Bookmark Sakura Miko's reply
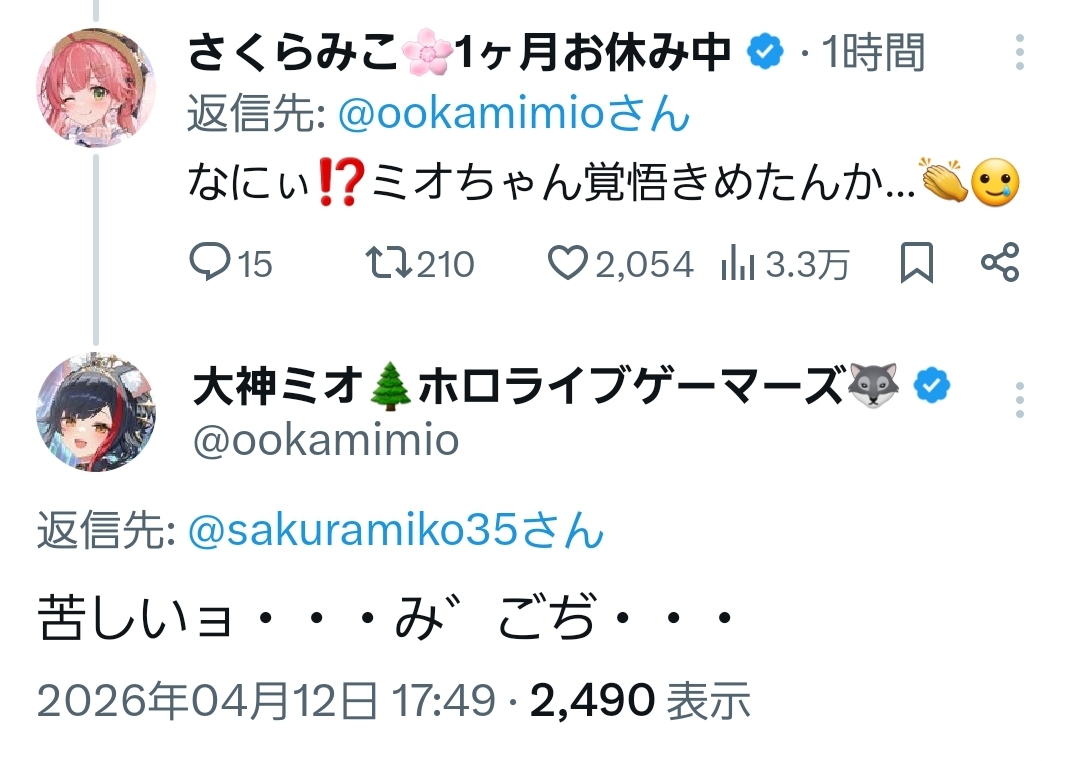Image resolution: width=1080 pixels, height=761 pixels. click(916, 263)
